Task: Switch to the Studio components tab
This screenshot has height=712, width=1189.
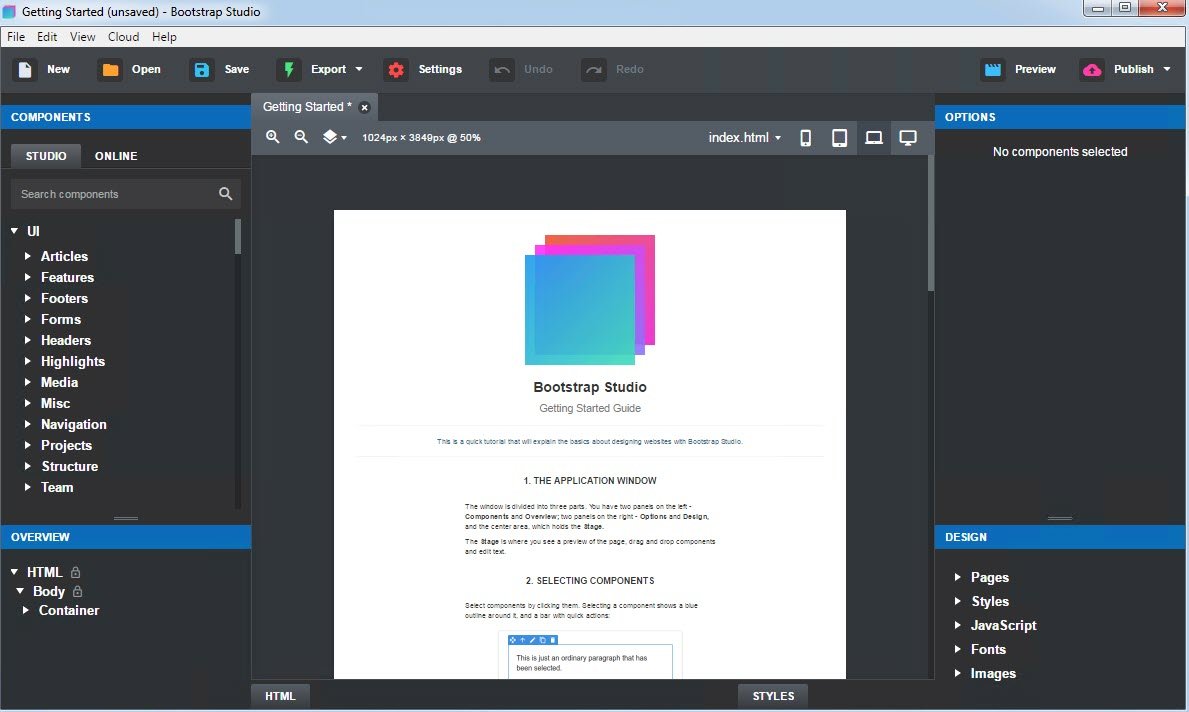Action: (46, 156)
